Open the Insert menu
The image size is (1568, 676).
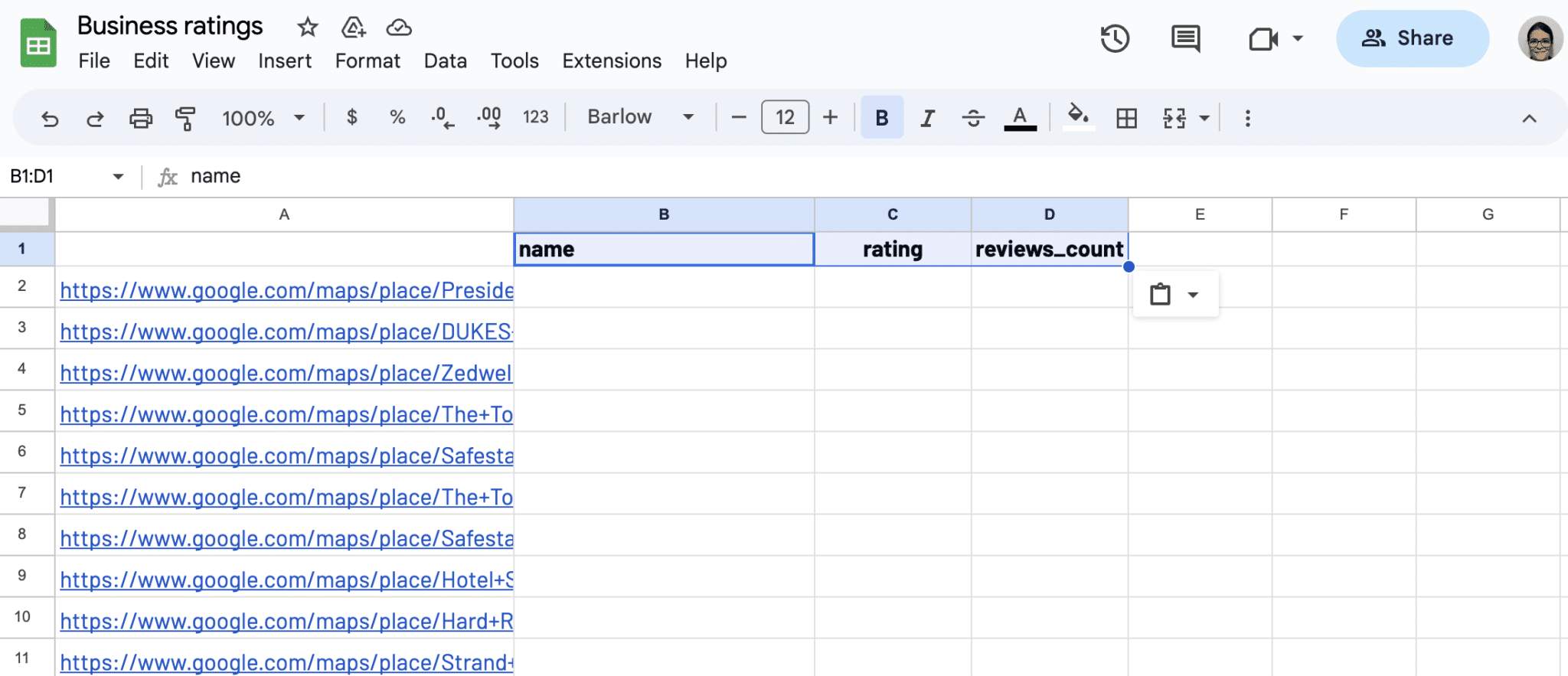(285, 60)
